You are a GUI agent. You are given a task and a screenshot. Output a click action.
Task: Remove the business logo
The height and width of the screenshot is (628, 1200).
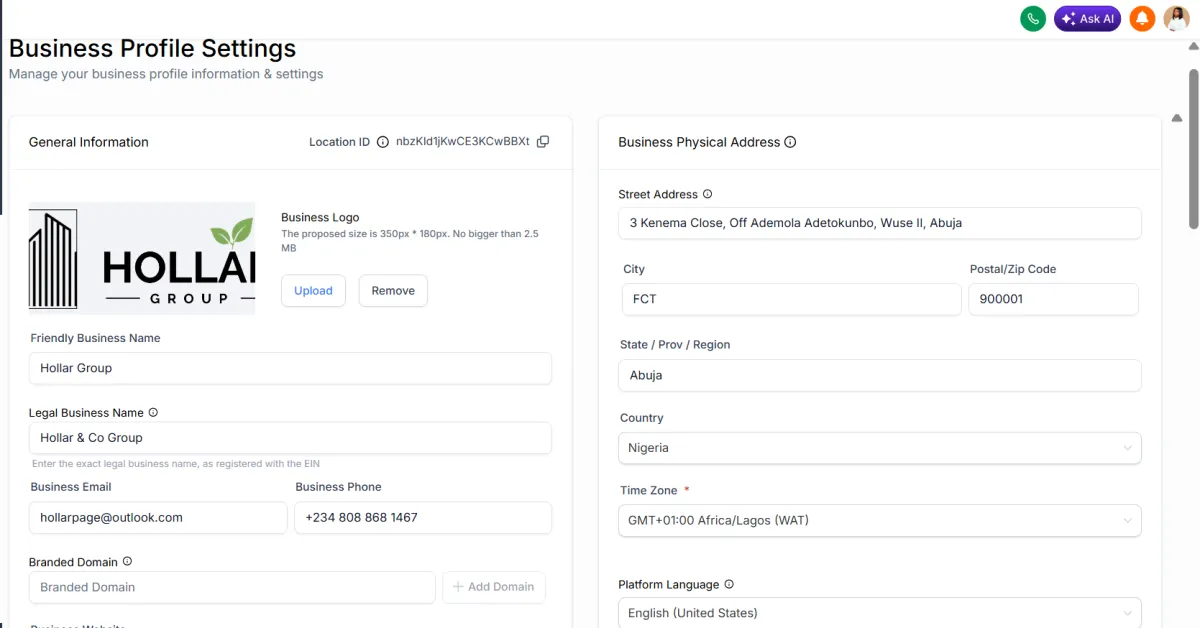coord(393,291)
